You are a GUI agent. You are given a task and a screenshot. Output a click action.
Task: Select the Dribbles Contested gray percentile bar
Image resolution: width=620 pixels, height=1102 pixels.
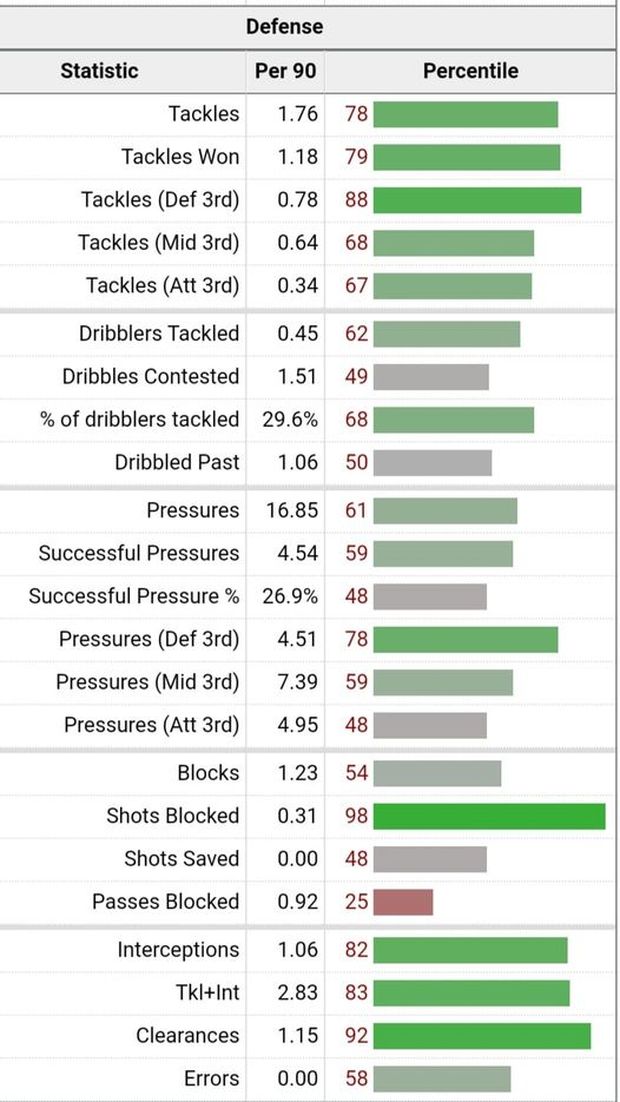[430, 377]
